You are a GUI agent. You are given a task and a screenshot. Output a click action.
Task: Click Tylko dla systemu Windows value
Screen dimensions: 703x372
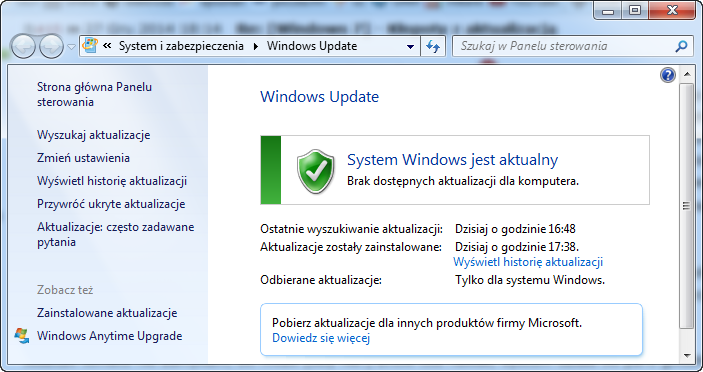[530, 280]
